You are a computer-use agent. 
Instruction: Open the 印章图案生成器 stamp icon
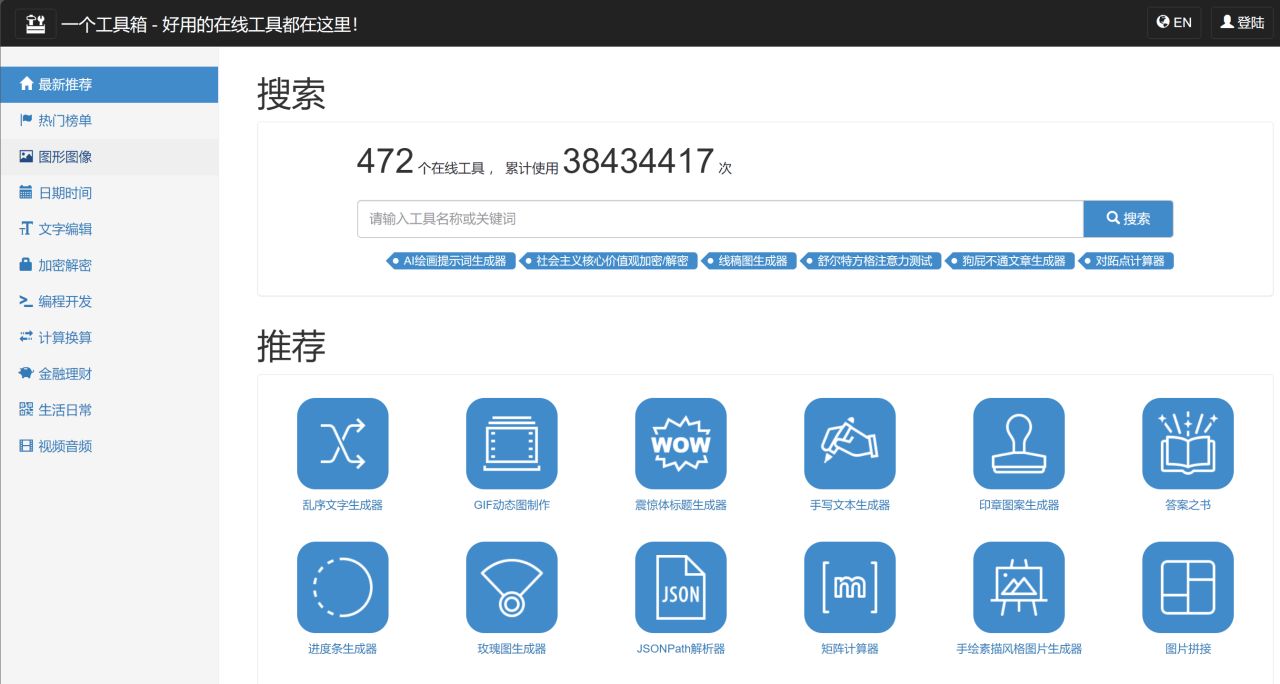pos(1018,443)
